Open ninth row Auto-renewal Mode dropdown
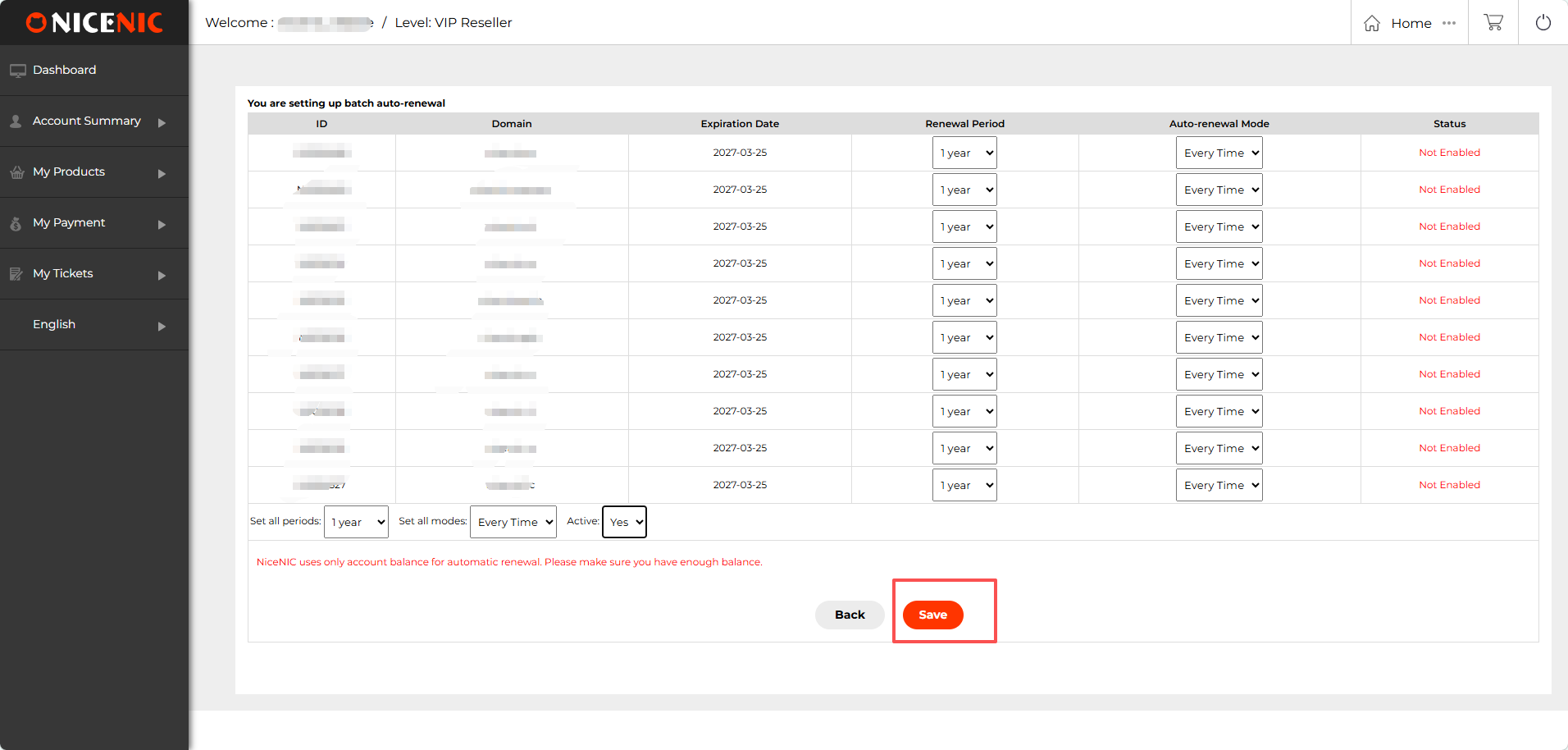The width and height of the screenshot is (1568, 750). click(1219, 448)
